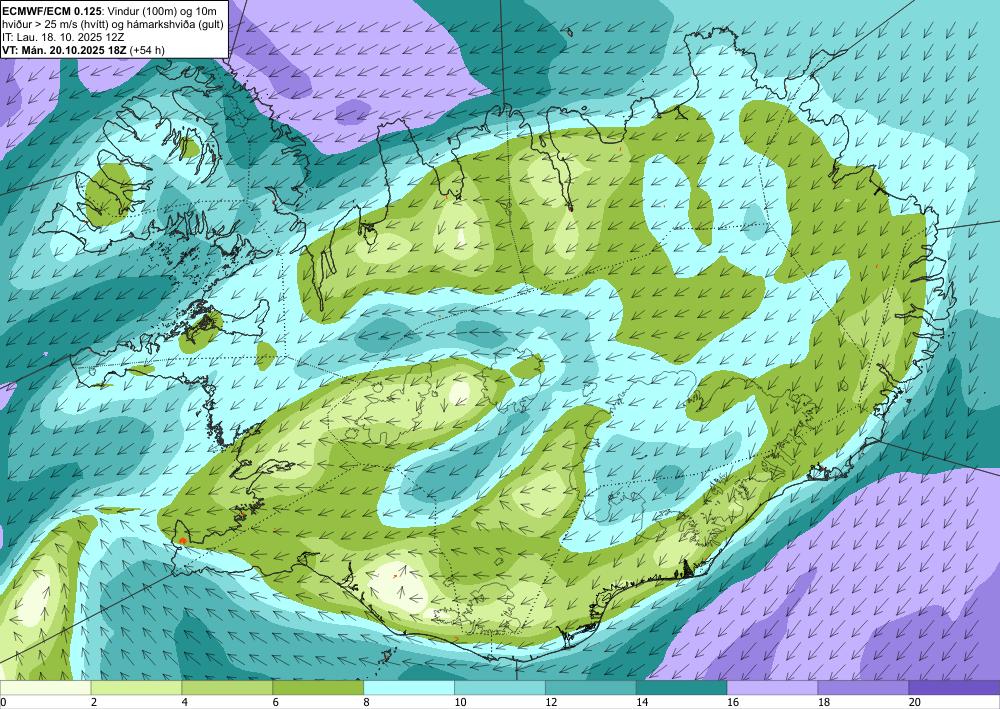Select the light teal 10–12 m/s legend swatch

[500, 688]
